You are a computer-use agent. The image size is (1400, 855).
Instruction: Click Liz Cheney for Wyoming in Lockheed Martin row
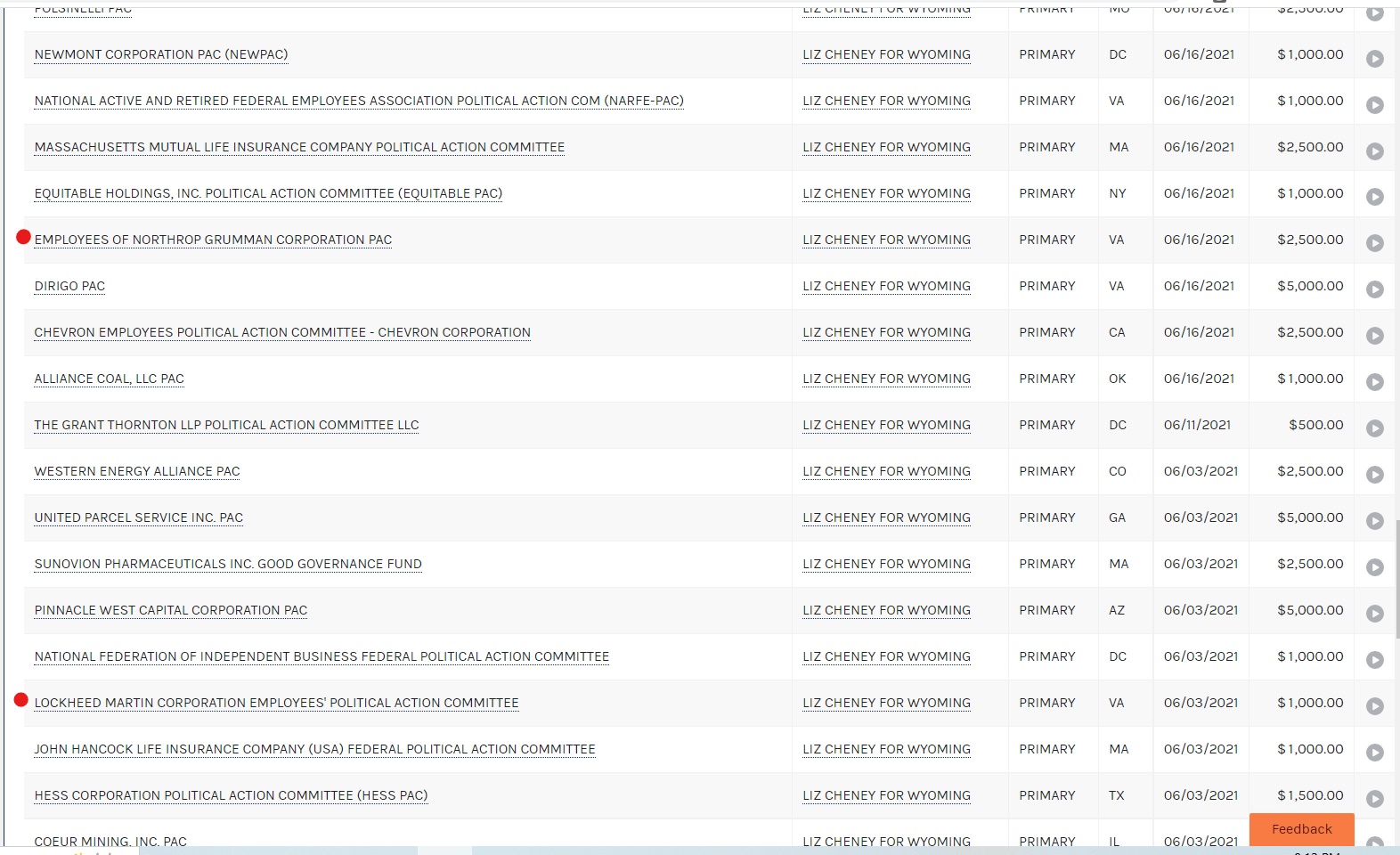pos(886,703)
